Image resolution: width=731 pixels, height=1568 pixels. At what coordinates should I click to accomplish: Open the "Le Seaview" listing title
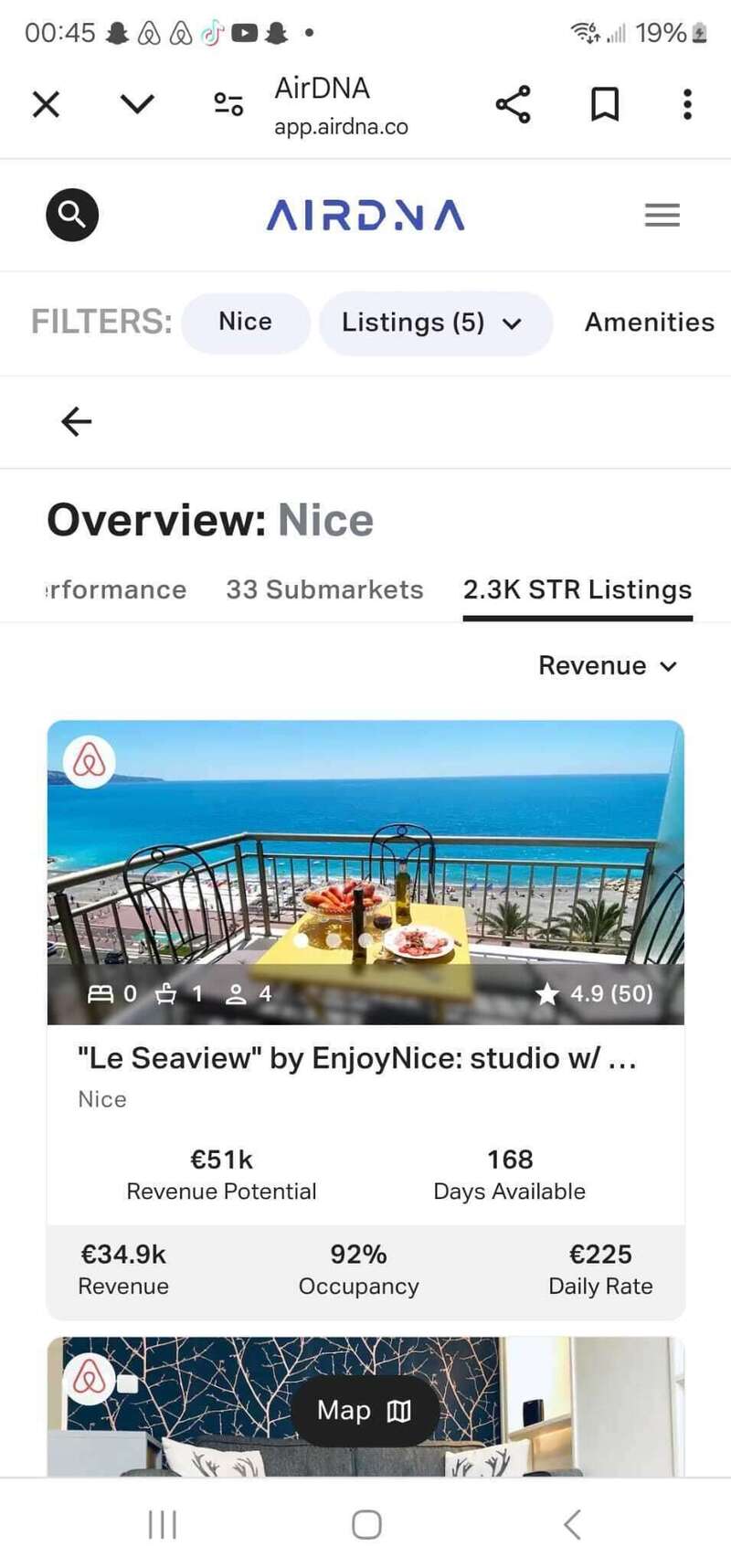[357, 1058]
